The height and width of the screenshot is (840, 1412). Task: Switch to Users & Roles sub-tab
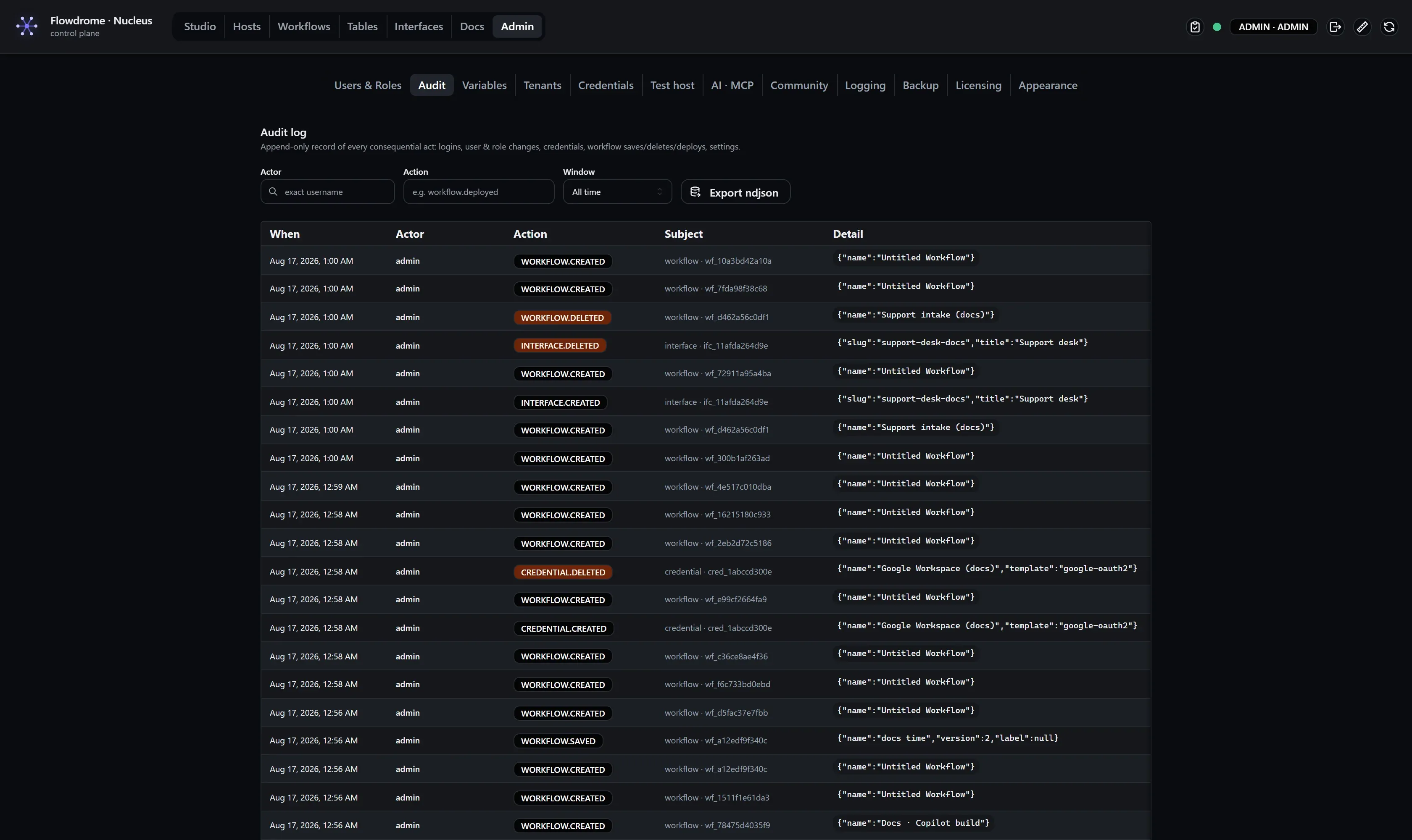pyautogui.click(x=368, y=85)
